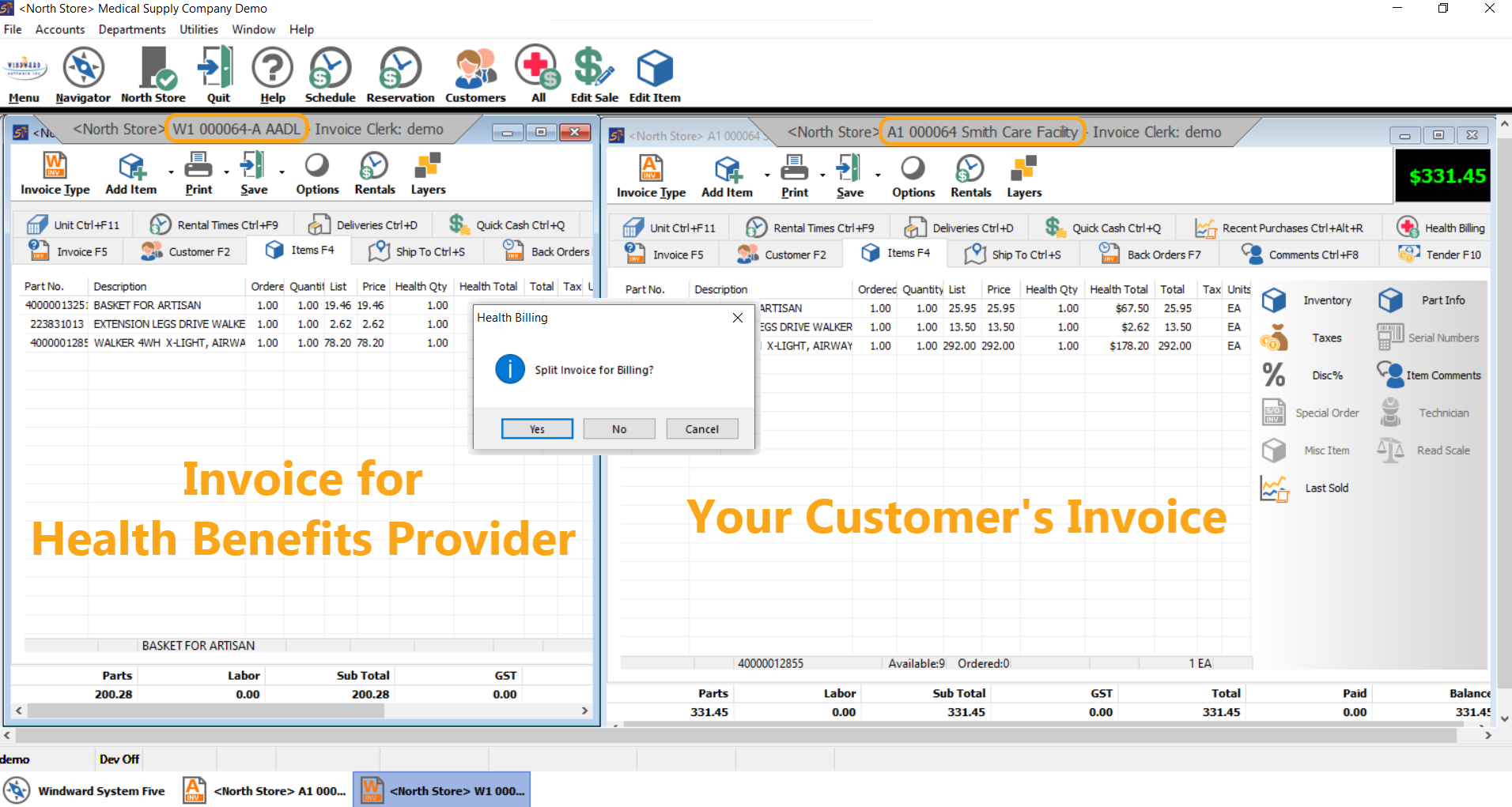The image size is (1512, 807).
Task: Open the Schedule tool
Action: point(330,74)
